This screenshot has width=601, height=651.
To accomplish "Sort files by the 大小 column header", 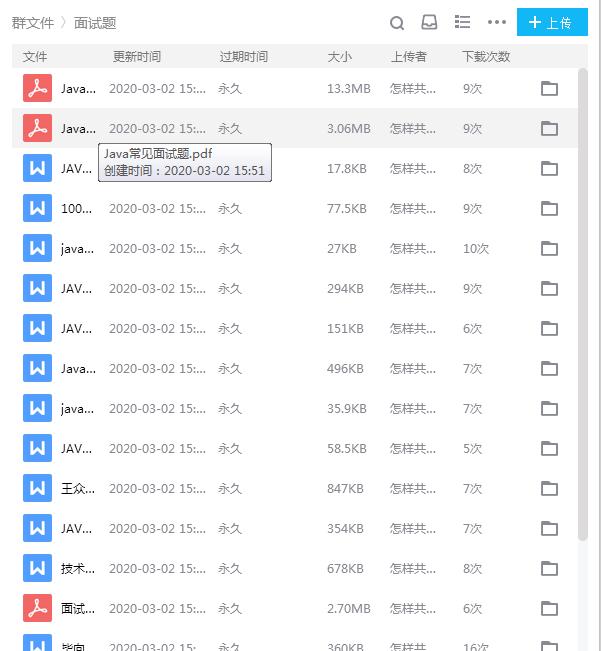I will [339, 57].
